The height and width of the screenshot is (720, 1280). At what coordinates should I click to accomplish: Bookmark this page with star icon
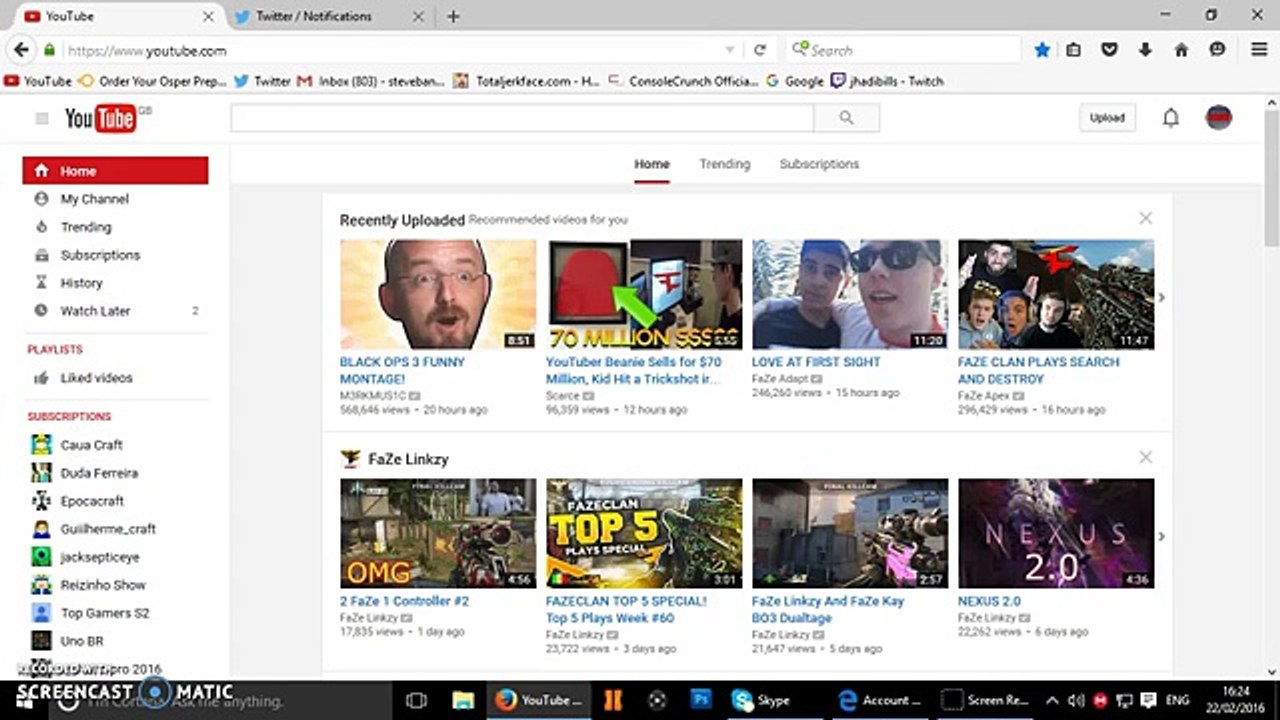(x=1042, y=50)
